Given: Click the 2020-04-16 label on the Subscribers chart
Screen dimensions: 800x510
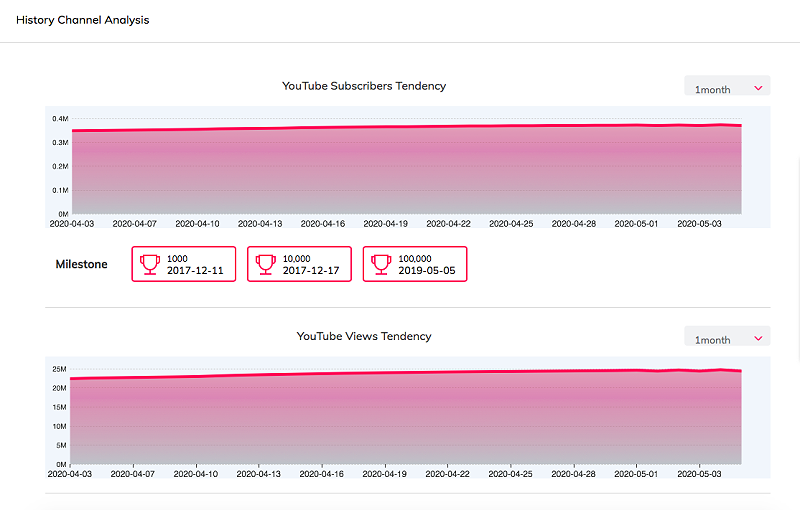Looking at the screenshot, I should click(323, 225).
